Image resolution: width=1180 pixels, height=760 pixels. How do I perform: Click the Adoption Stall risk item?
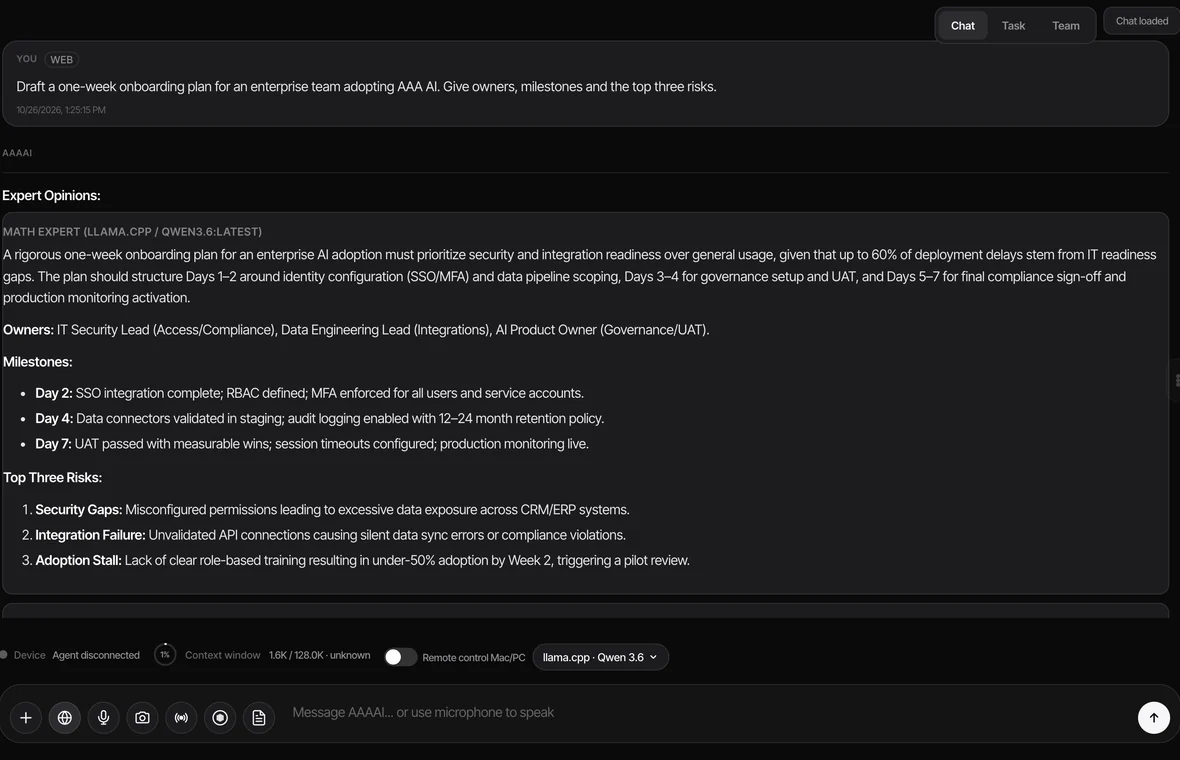363,561
